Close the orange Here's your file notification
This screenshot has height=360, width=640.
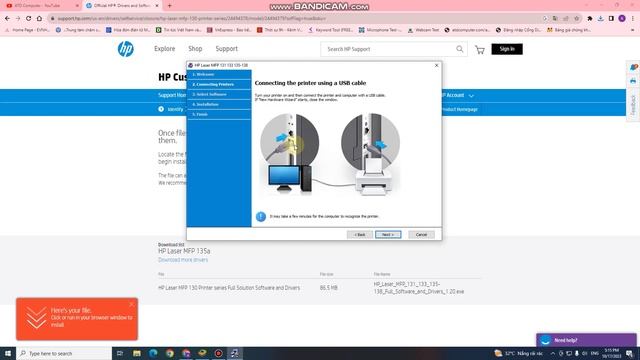pos(131,304)
